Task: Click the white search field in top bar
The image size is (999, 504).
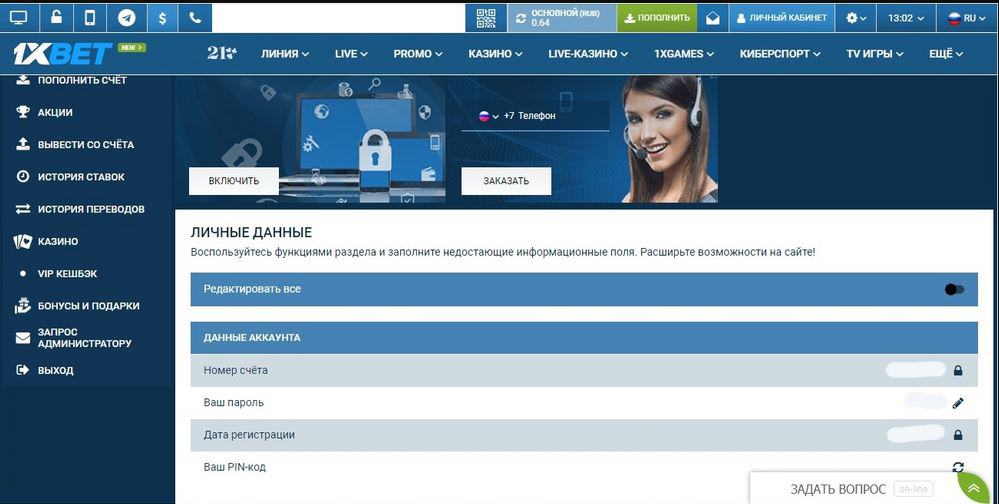Action: [339, 18]
